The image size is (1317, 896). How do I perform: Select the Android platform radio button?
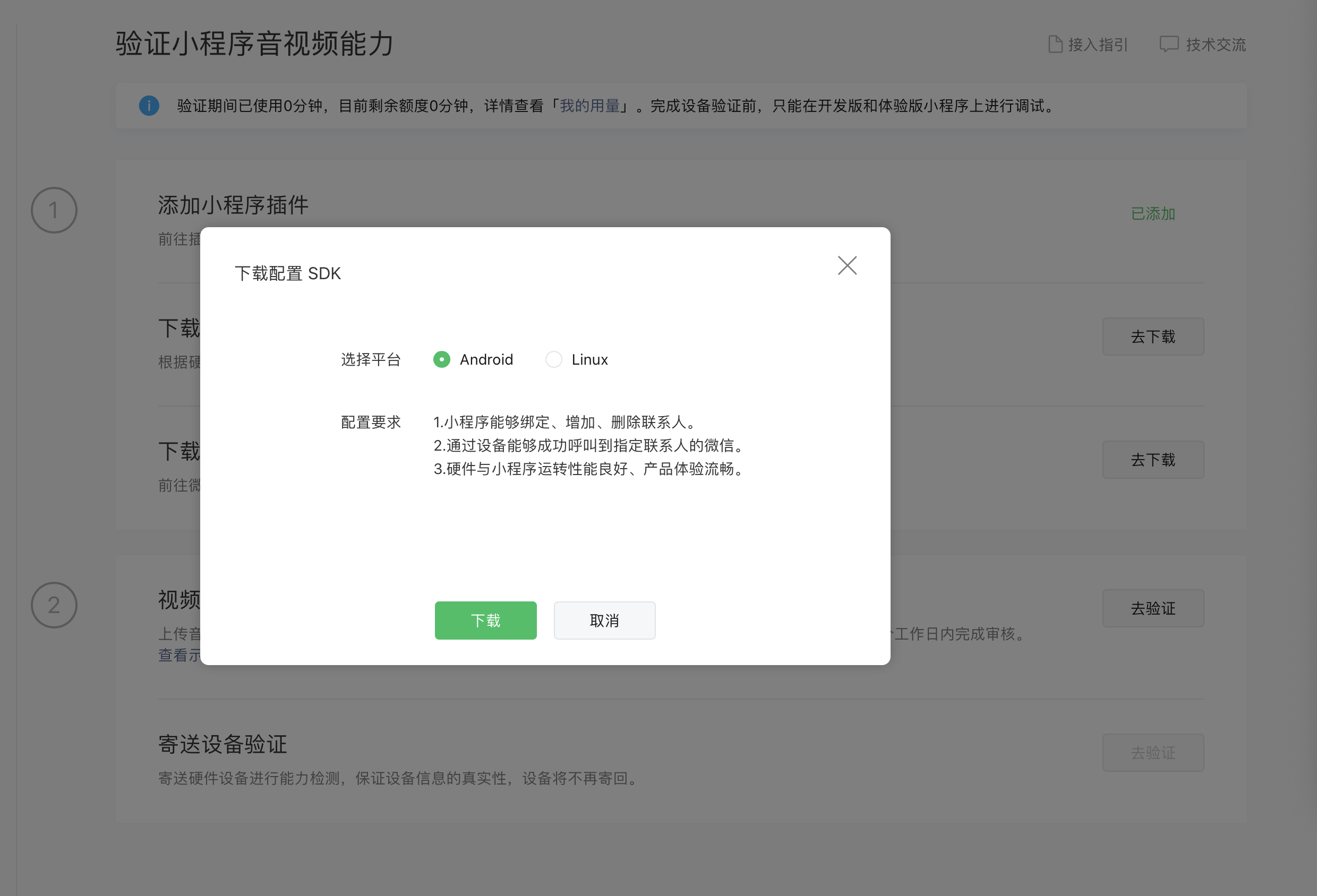click(x=441, y=360)
